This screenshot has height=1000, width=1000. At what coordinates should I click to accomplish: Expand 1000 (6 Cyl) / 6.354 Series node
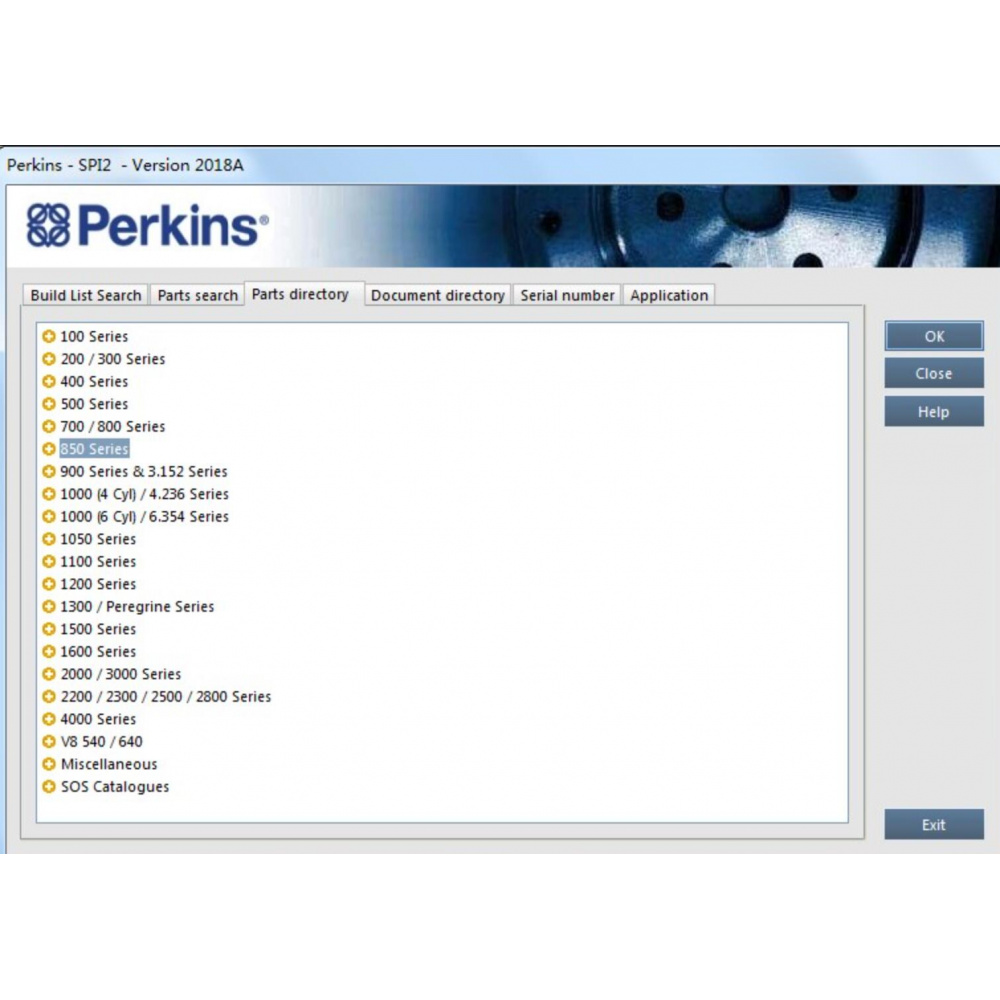pyautogui.click(x=48, y=517)
